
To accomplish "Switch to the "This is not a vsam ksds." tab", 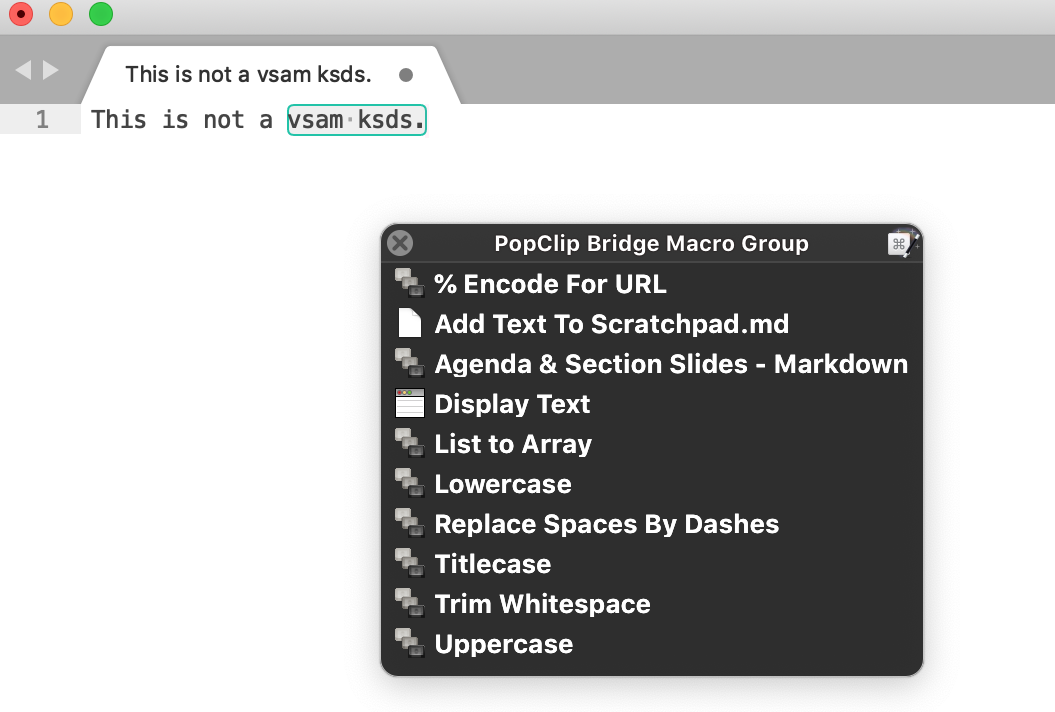I will 248,75.
